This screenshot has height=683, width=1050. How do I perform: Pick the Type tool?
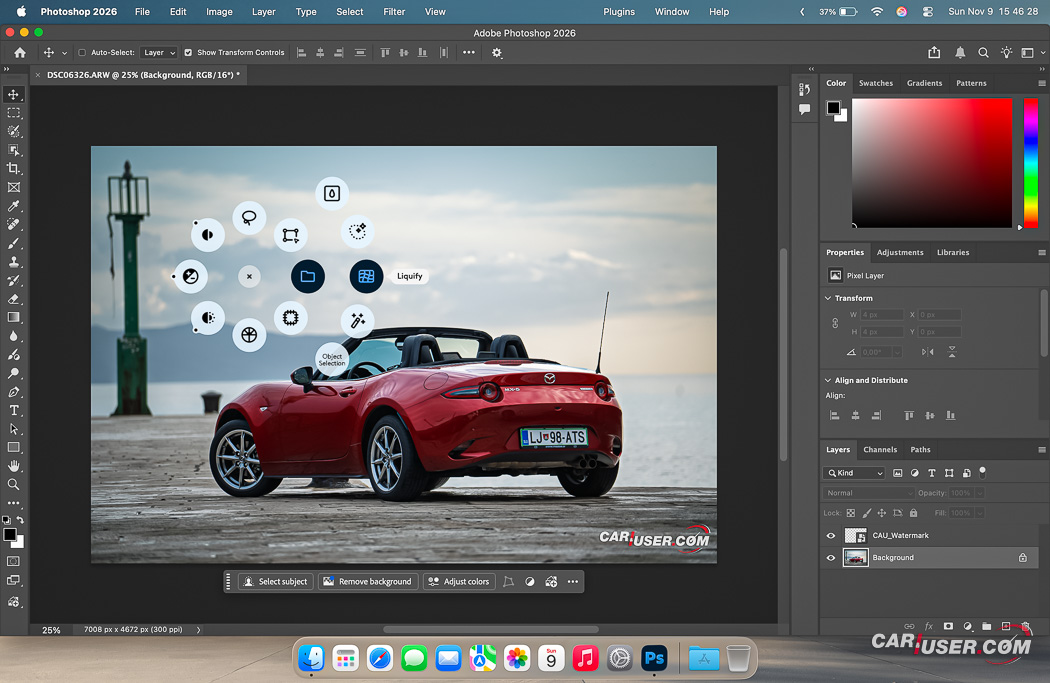tap(14, 410)
